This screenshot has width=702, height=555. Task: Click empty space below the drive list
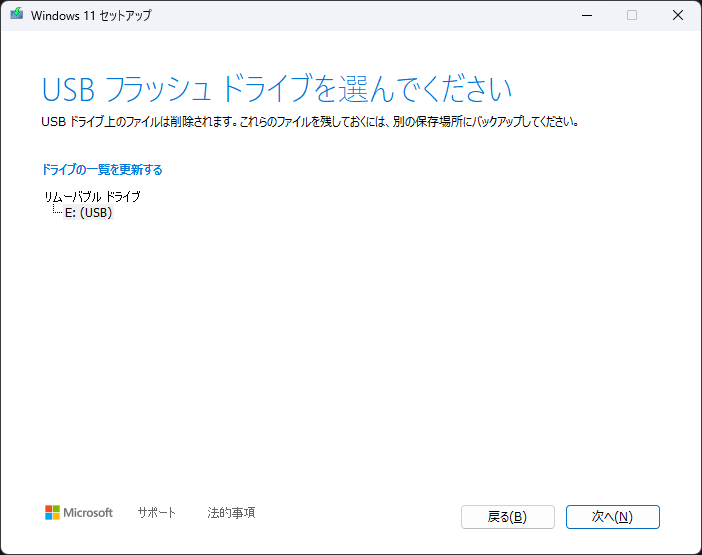(350, 350)
